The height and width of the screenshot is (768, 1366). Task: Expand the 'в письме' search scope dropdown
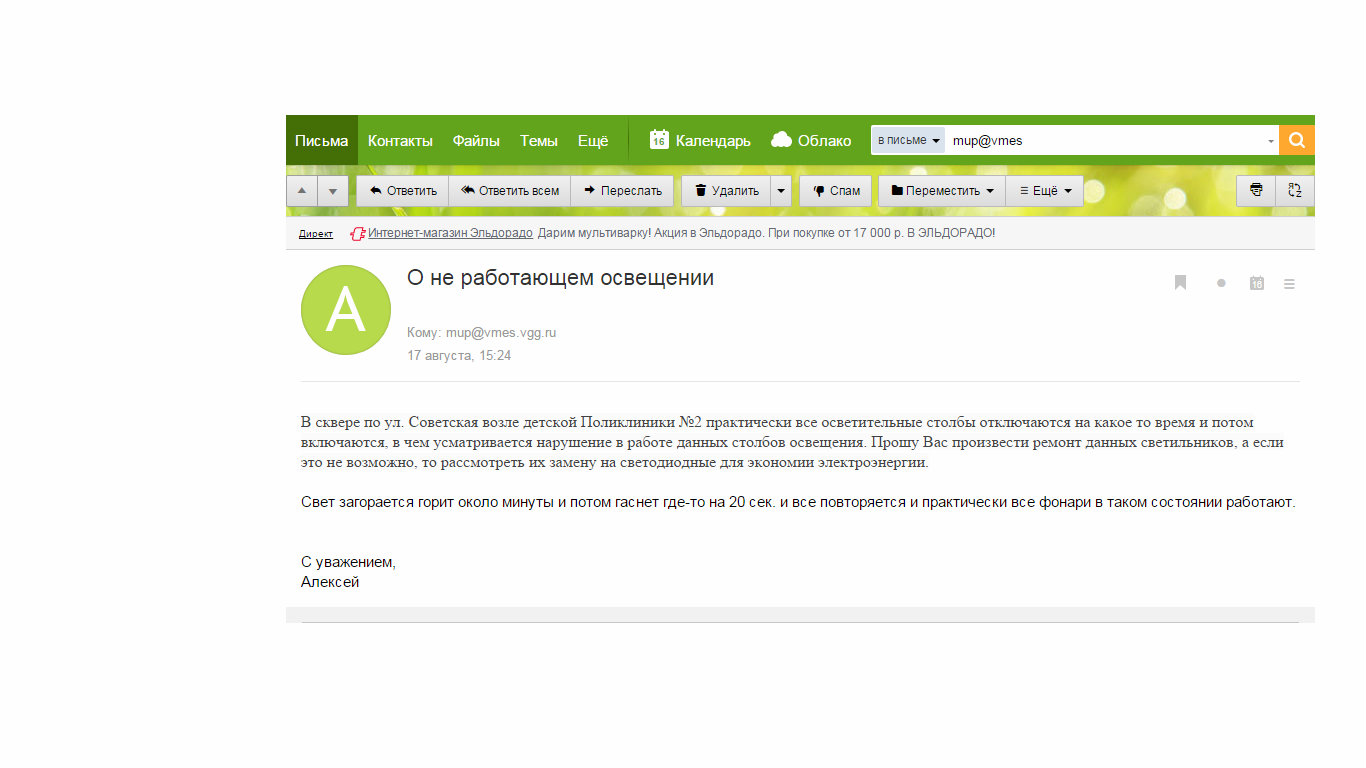pyautogui.click(x=908, y=141)
